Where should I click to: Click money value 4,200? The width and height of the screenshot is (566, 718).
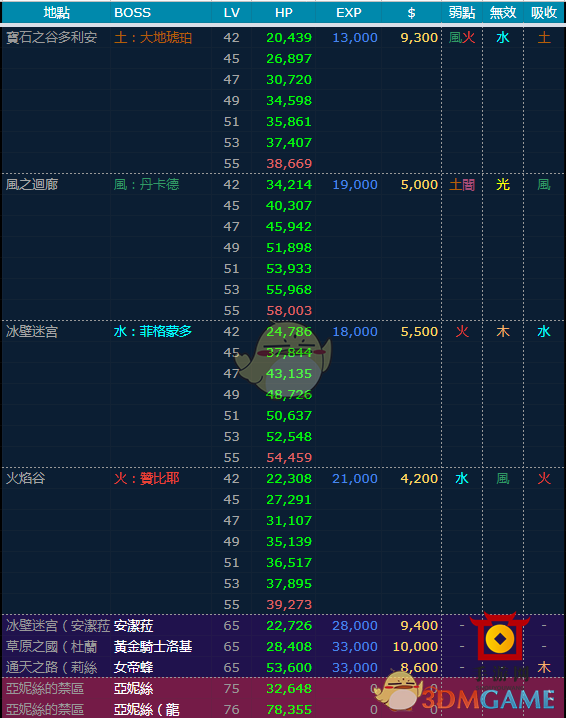pyautogui.click(x=419, y=479)
